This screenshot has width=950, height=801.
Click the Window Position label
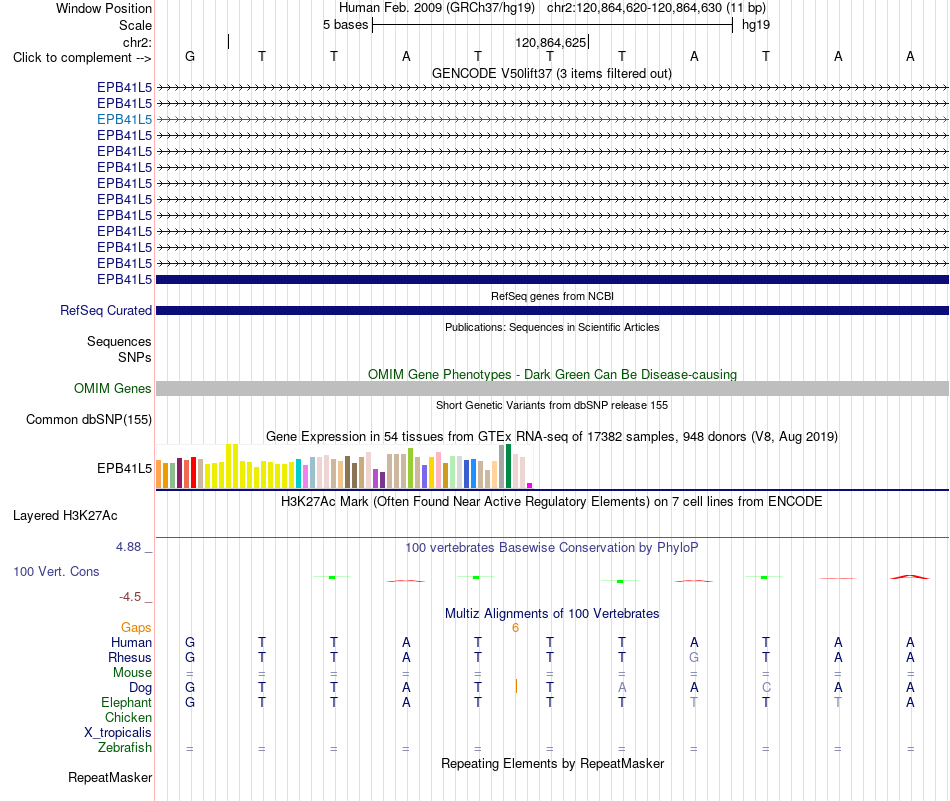(104, 8)
